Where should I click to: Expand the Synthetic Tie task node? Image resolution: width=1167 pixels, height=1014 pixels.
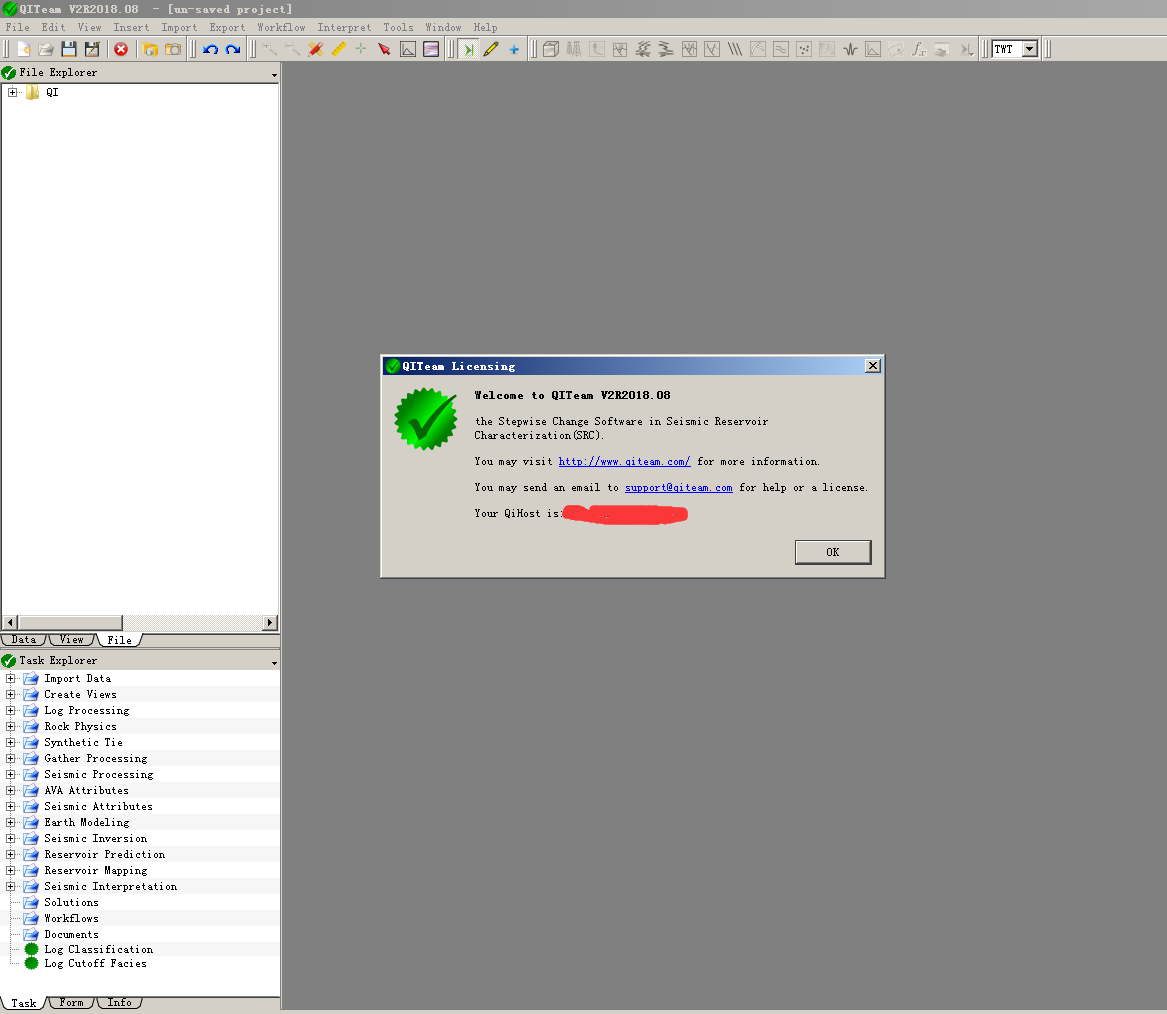[x=10, y=742]
